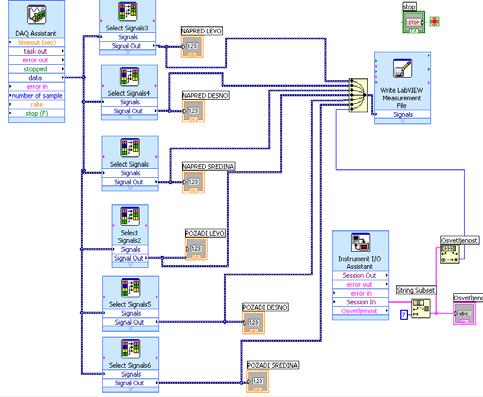This screenshot has width=483, height=397.
Task: Click Osvetljenost output of Instrument I/O Assistant
Action: coord(360,311)
